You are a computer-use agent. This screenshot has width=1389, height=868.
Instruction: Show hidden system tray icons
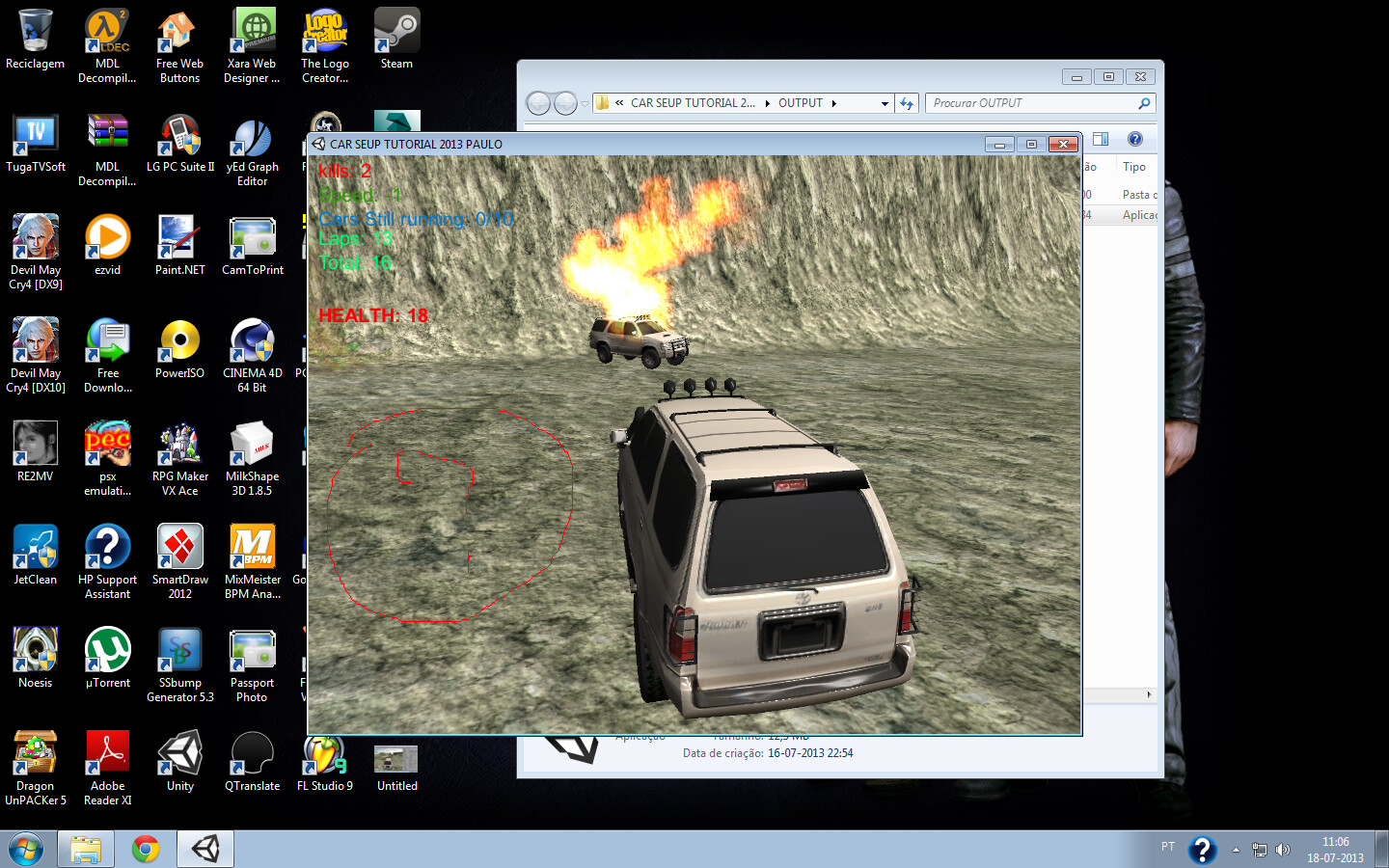1236,850
